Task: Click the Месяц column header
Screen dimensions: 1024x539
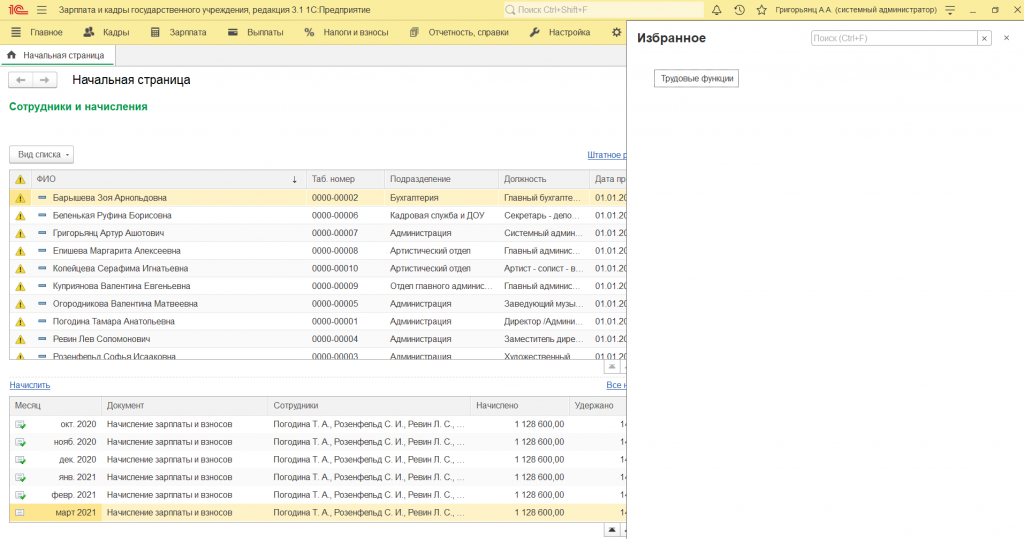Action: 56,406
